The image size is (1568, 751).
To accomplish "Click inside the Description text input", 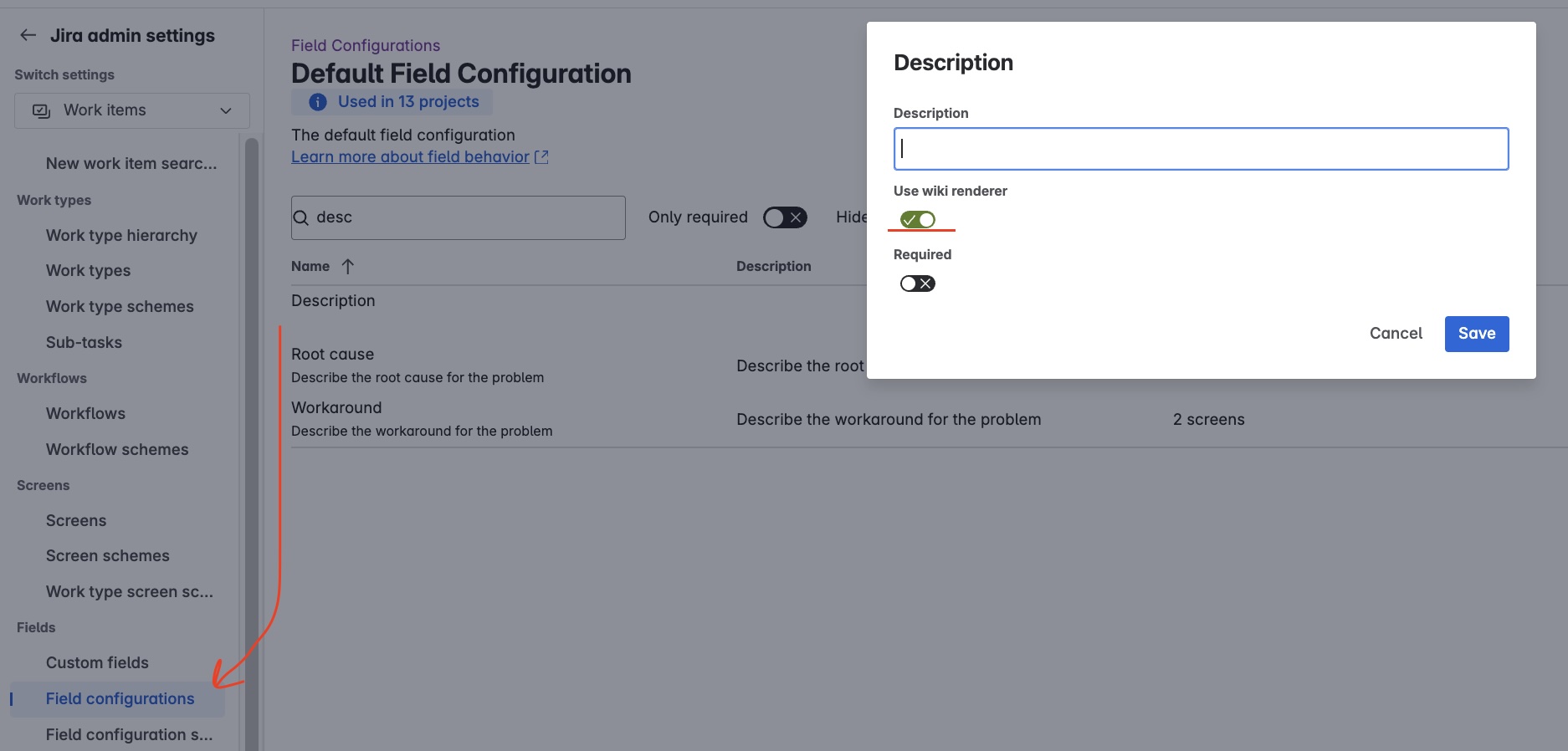I will pyautogui.click(x=1201, y=148).
